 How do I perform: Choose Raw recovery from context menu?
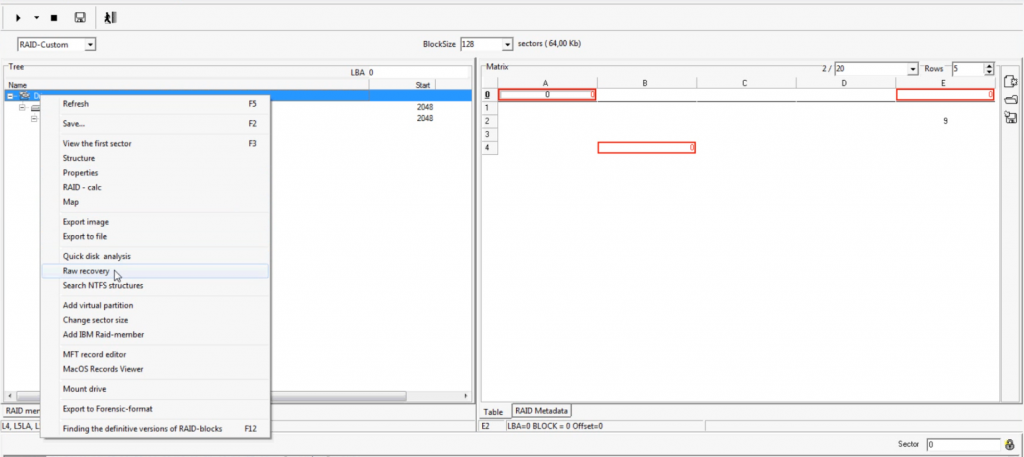(86, 271)
